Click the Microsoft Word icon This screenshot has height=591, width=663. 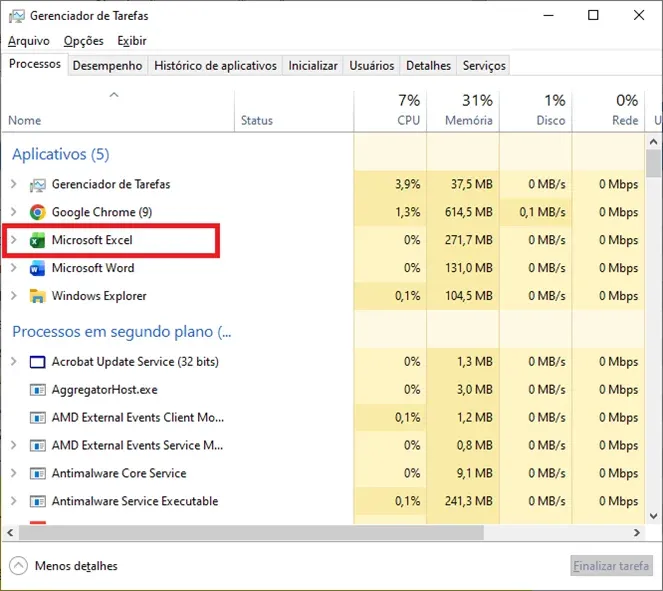tap(37, 268)
